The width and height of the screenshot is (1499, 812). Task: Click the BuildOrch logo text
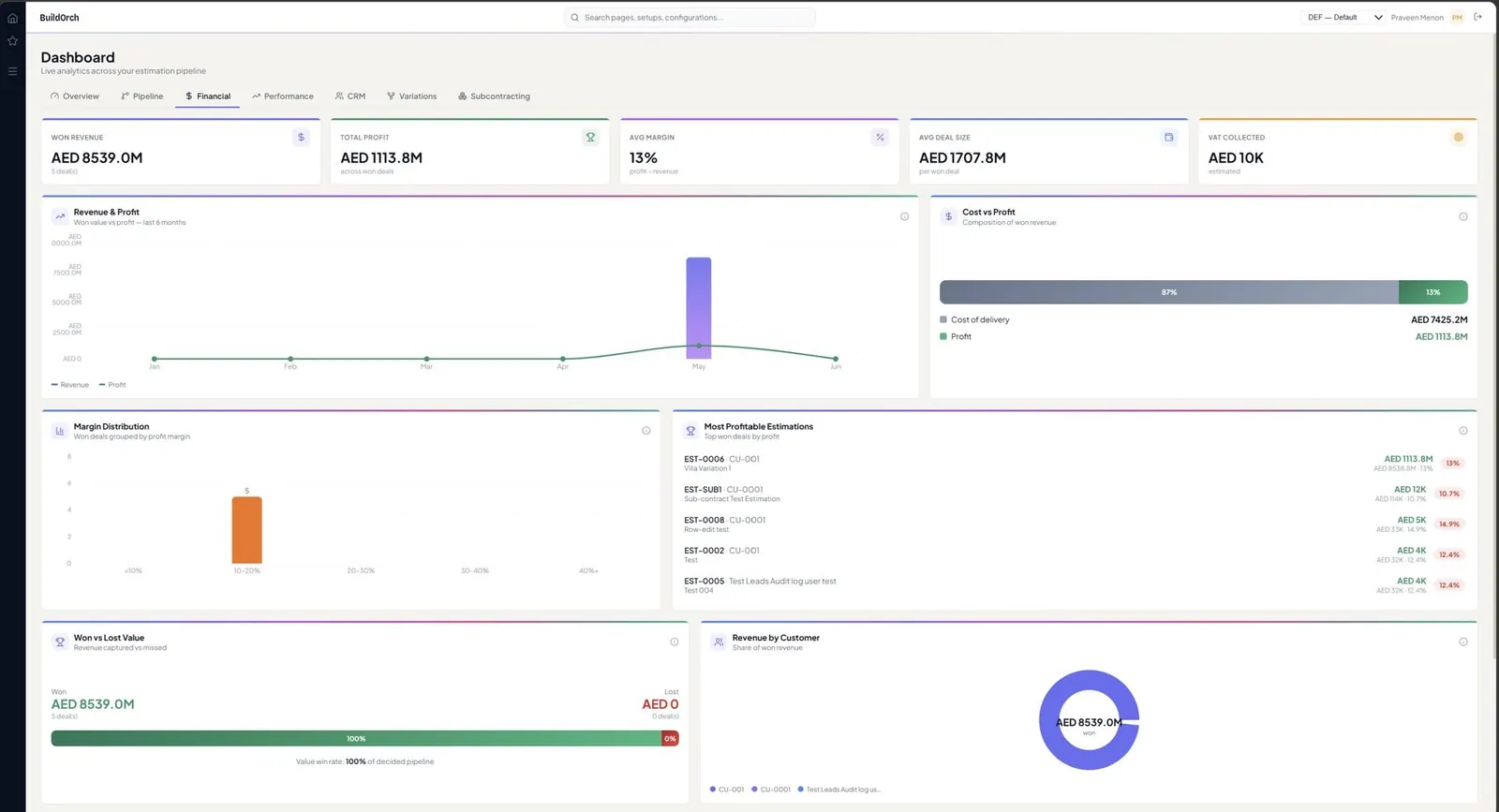tap(59, 18)
